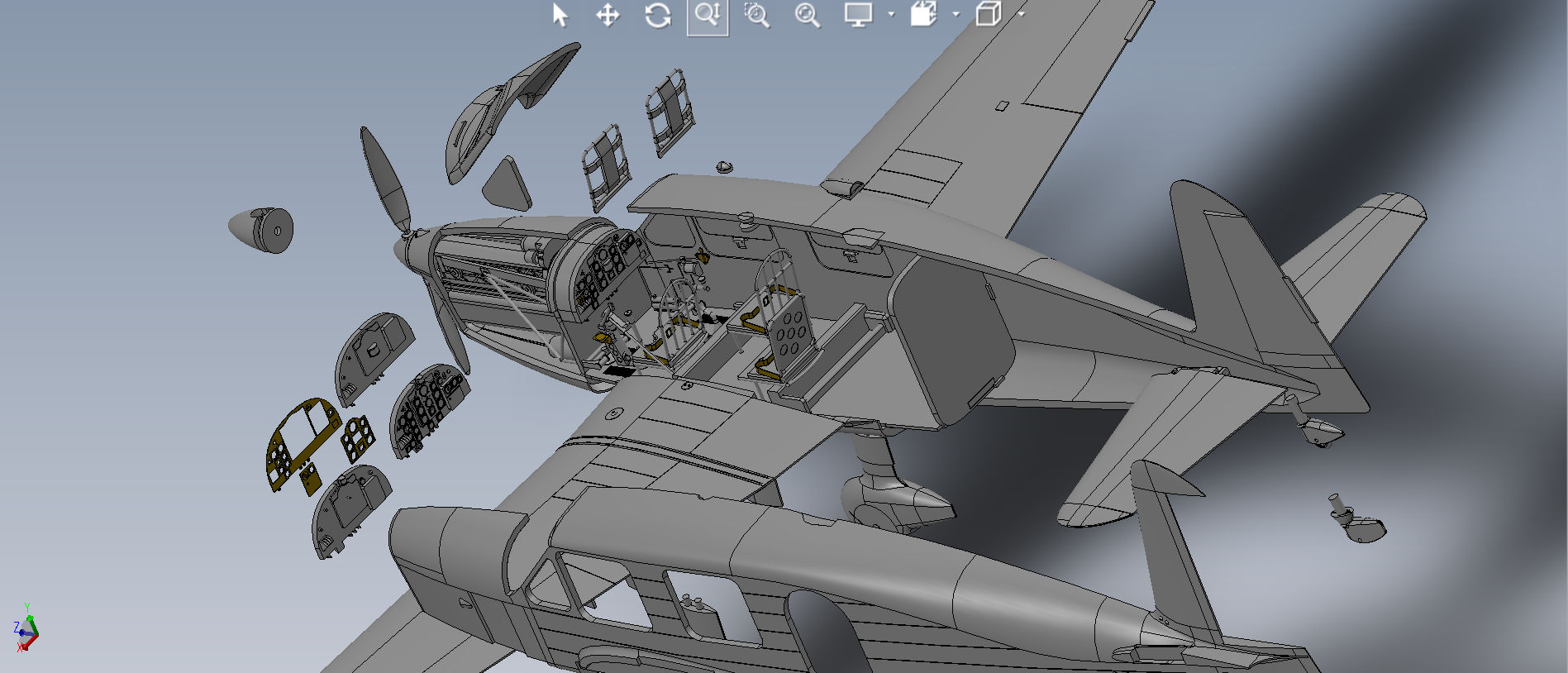Image resolution: width=1568 pixels, height=673 pixels.
Task: Activate the Select arrow tool
Action: pyautogui.click(x=560, y=15)
